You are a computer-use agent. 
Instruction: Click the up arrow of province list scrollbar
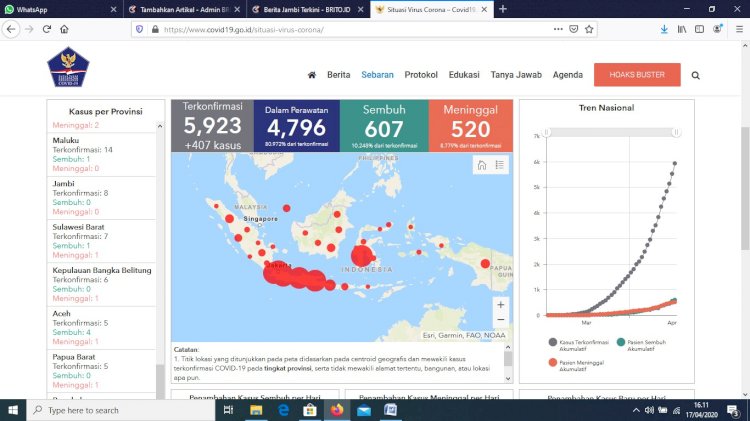160,126
